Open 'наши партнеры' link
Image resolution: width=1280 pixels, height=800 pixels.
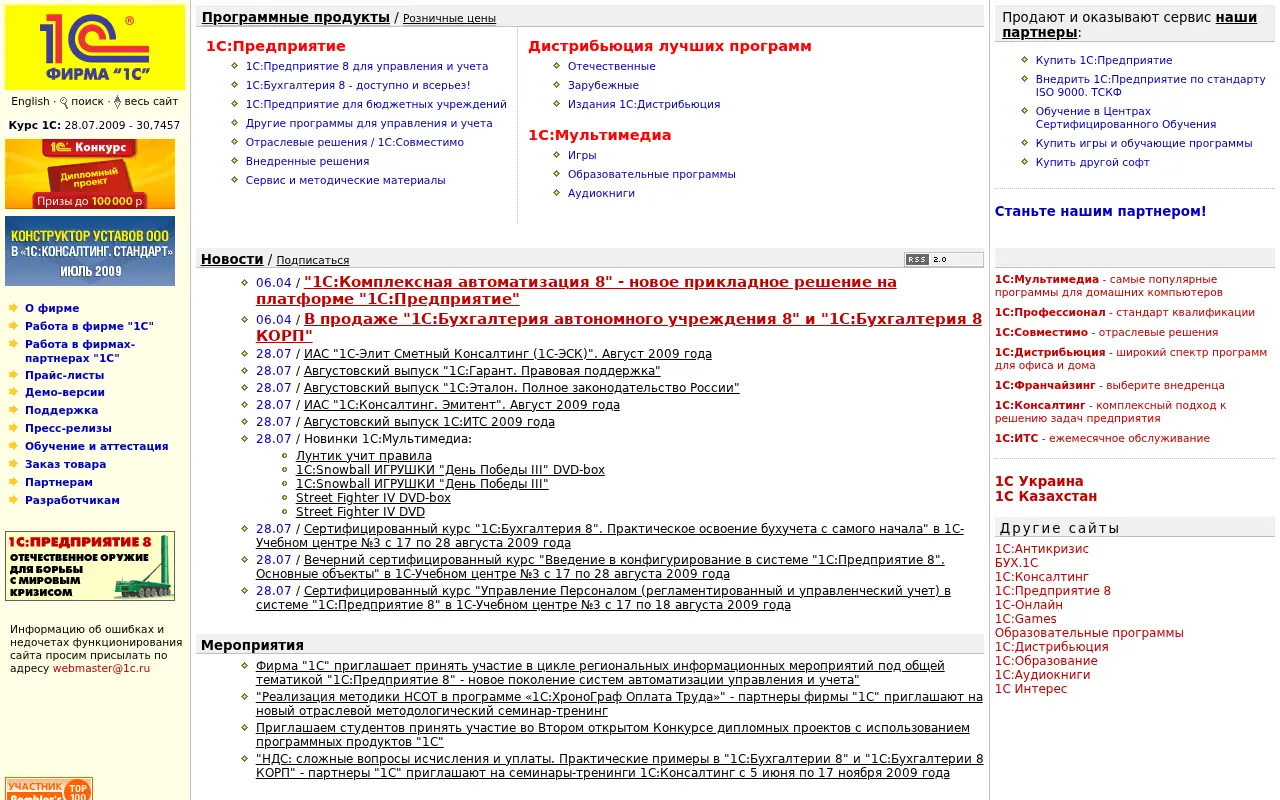pos(1130,25)
